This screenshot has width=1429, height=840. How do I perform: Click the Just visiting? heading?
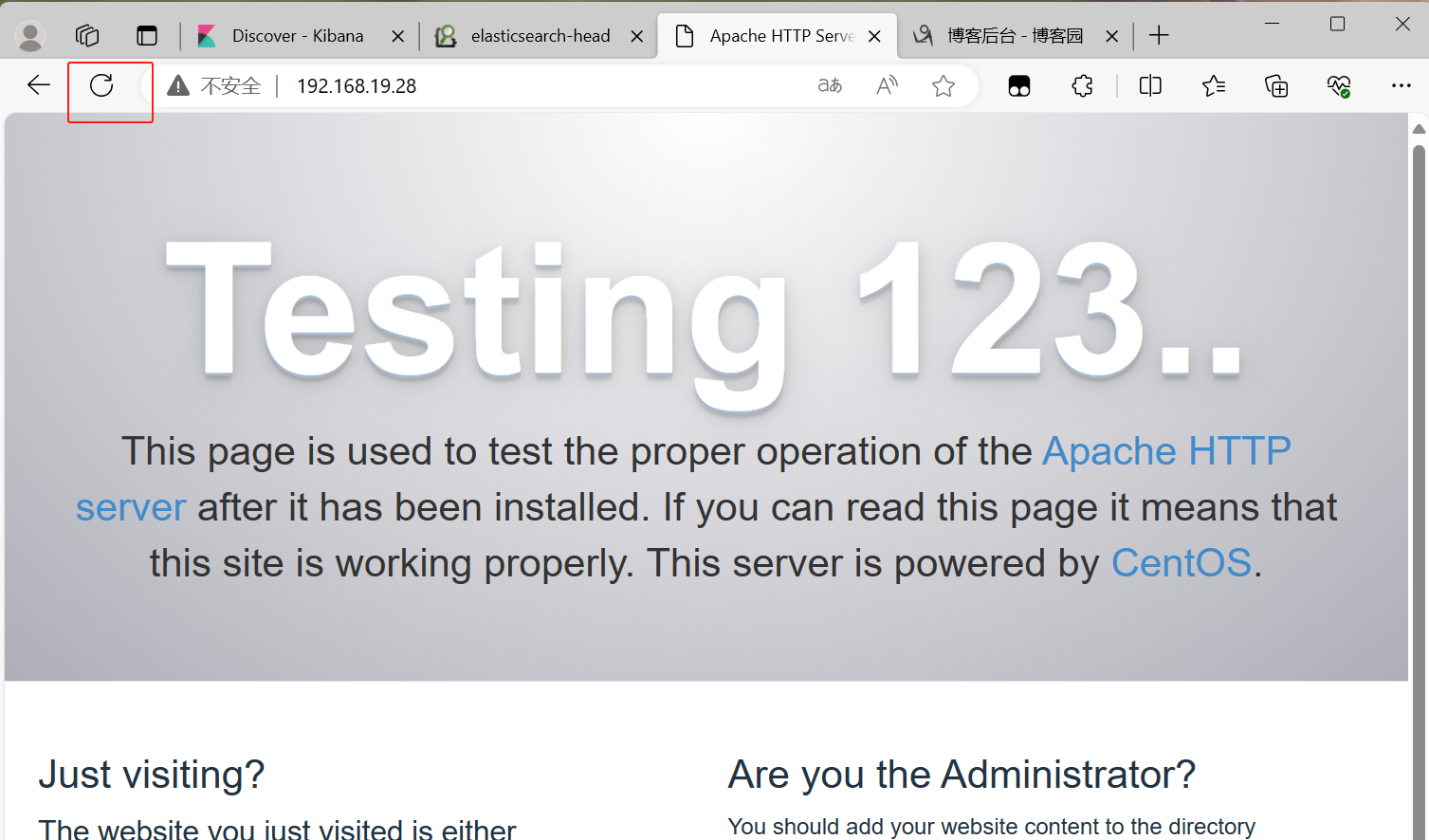point(152,775)
